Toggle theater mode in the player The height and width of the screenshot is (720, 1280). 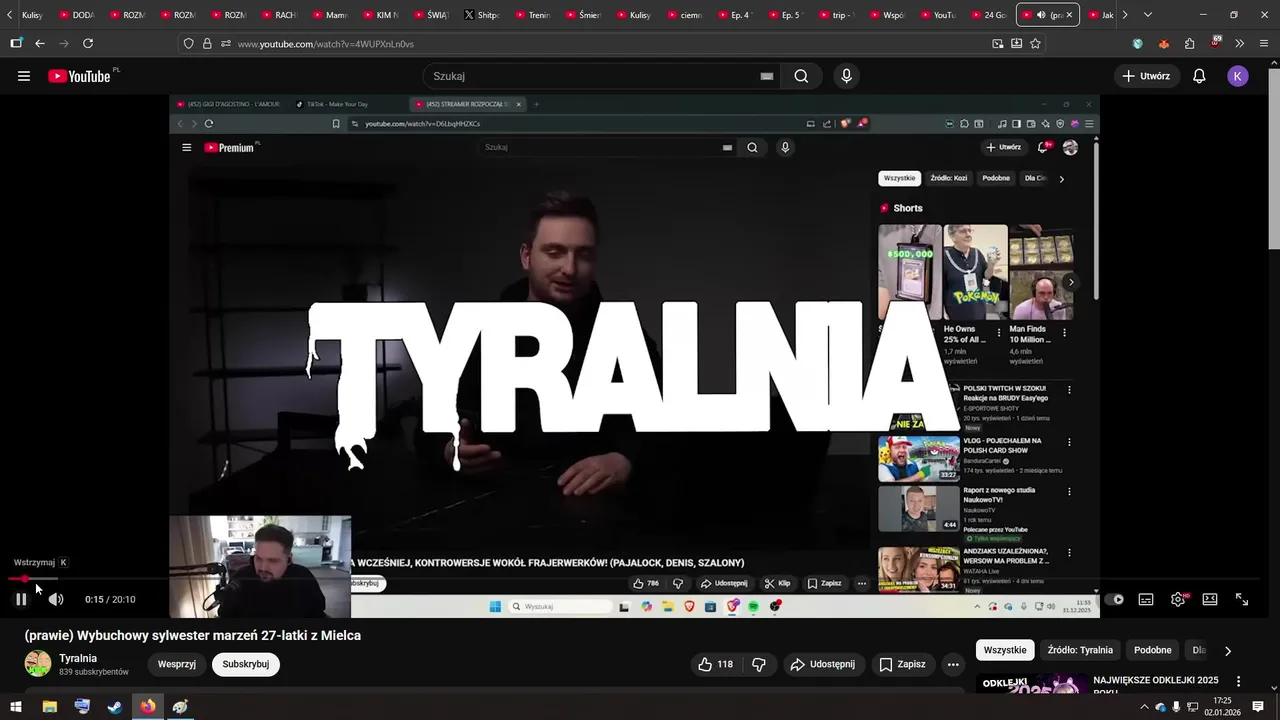(1210, 599)
